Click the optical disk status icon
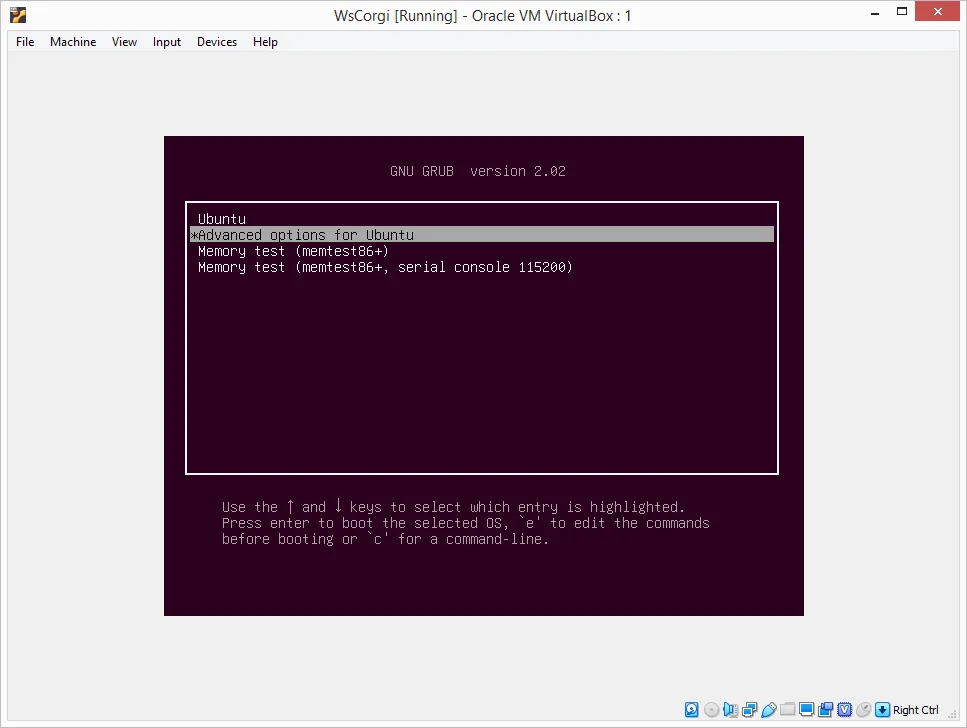This screenshot has width=967, height=728. tap(711, 709)
